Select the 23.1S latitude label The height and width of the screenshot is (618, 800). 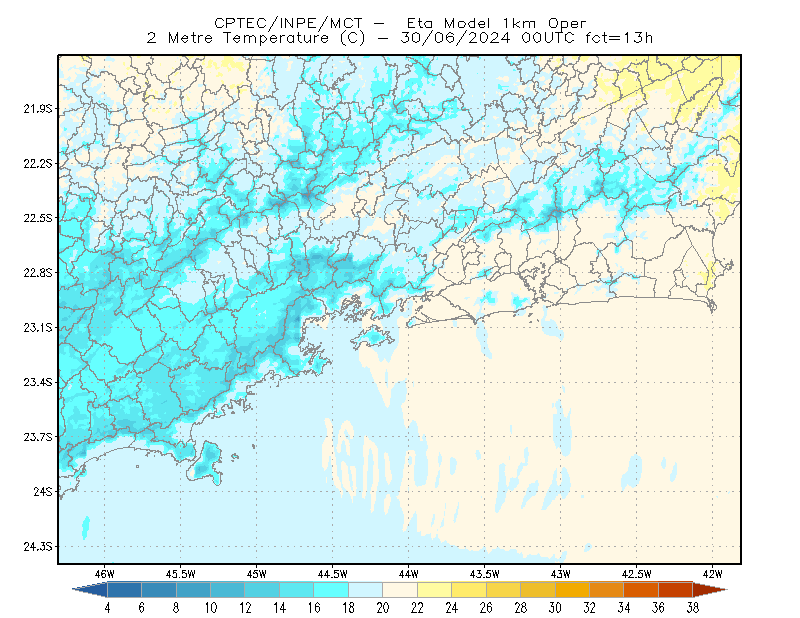pos(38,327)
